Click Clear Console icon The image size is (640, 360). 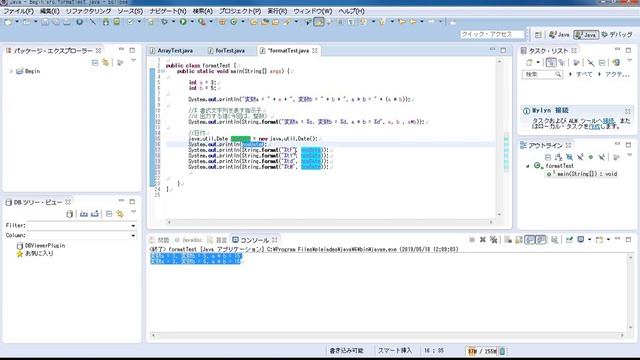508,240
